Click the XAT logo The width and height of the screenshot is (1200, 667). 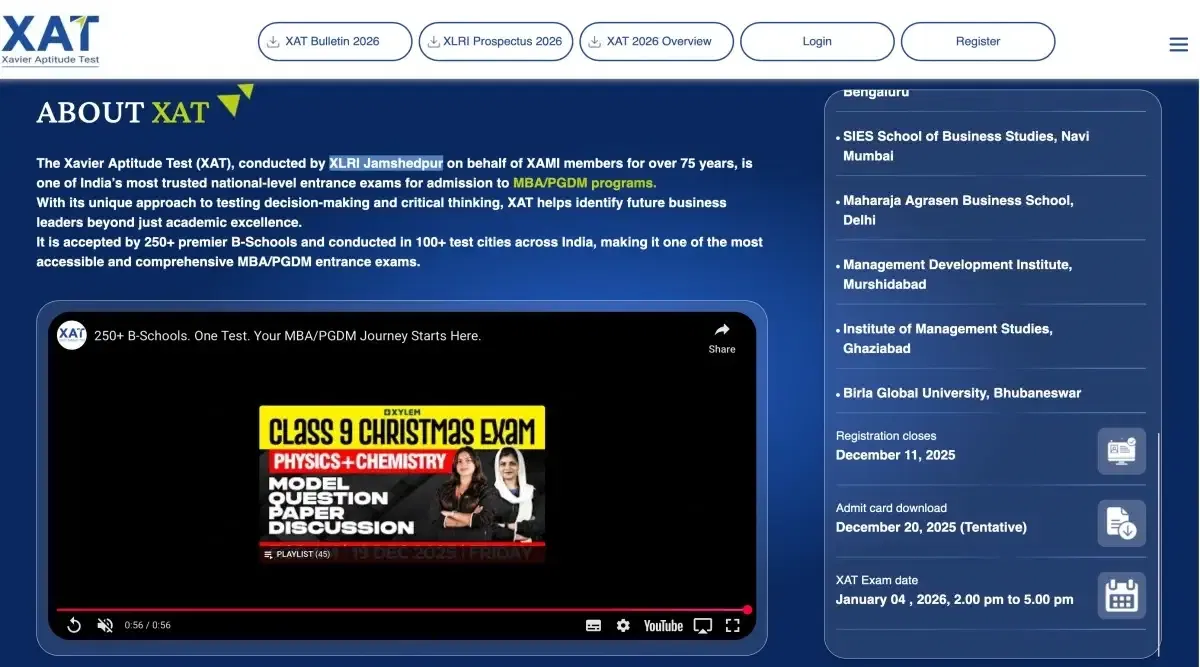pos(51,40)
